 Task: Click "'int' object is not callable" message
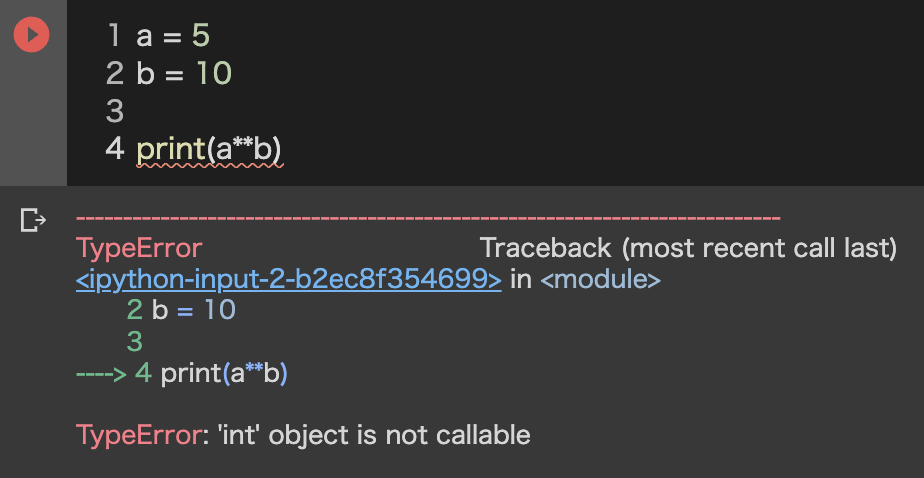coord(400,435)
